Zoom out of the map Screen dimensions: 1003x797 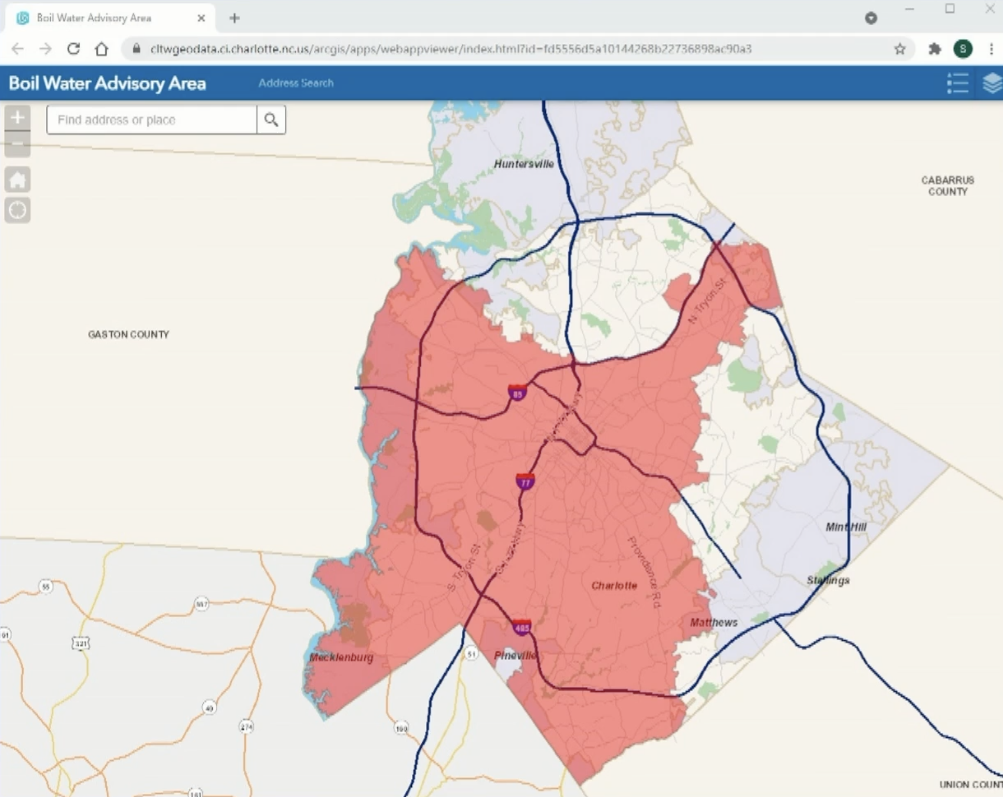tap(17, 145)
